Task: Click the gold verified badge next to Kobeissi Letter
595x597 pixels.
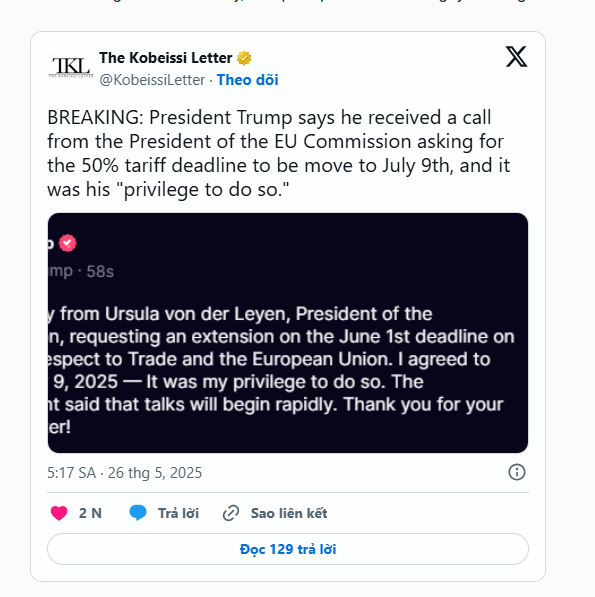Action: pyautogui.click(x=244, y=58)
